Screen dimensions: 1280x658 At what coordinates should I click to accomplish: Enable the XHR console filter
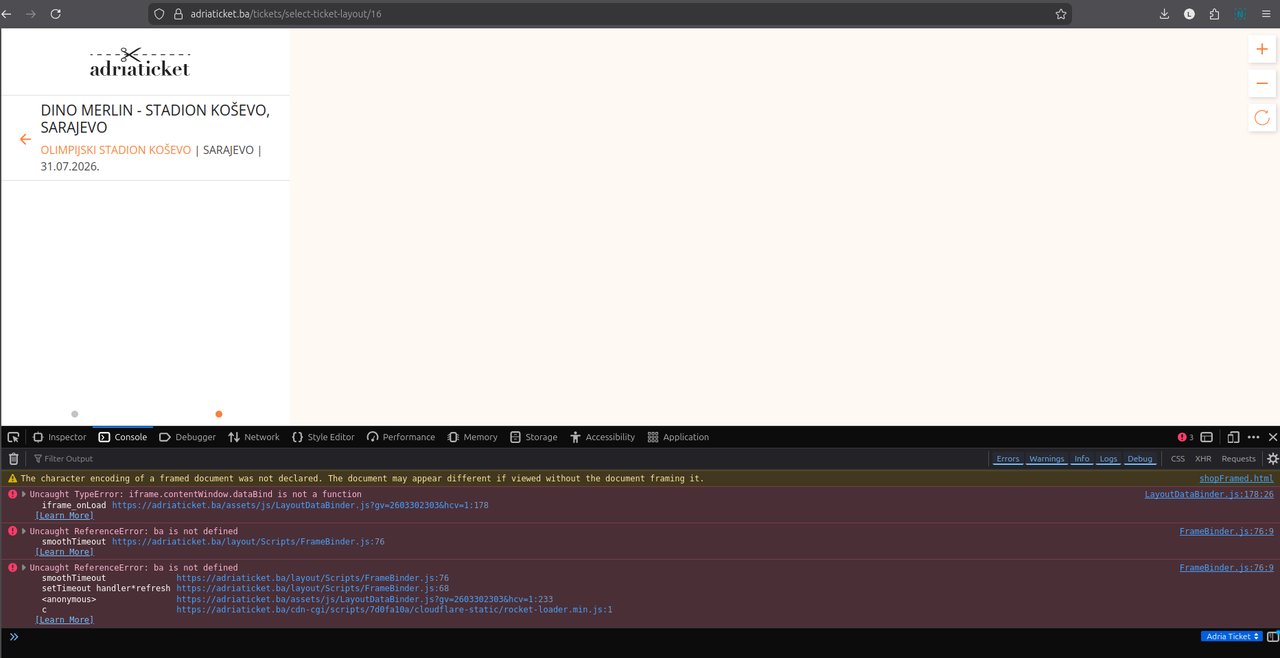[1203, 459]
